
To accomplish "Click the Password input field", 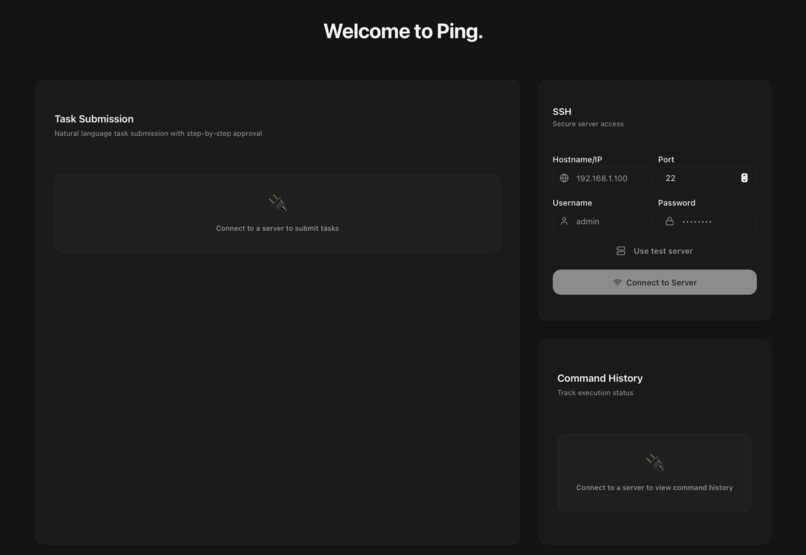I will 707,221.
